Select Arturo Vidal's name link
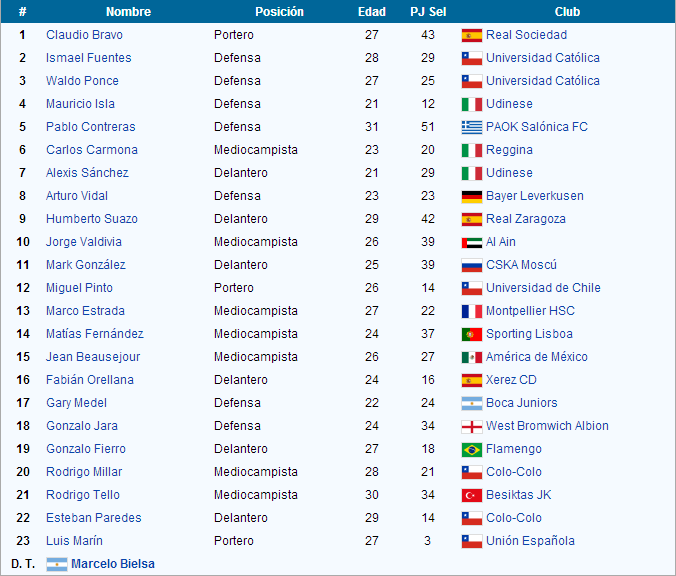Image resolution: width=676 pixels, height=576 pixels. tap(77, 196)
